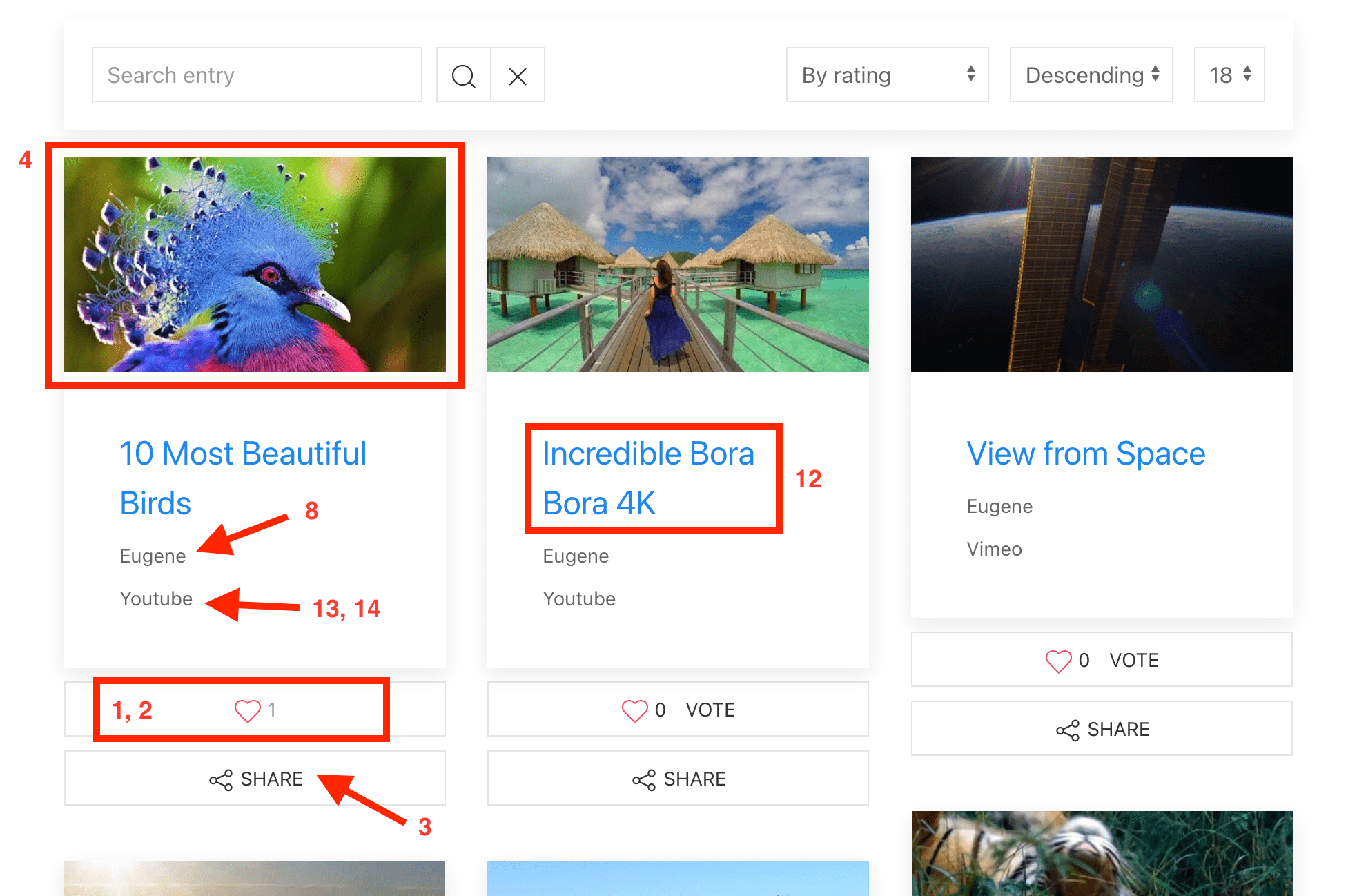Click the Search entry input field

click(x=257, y=75)
